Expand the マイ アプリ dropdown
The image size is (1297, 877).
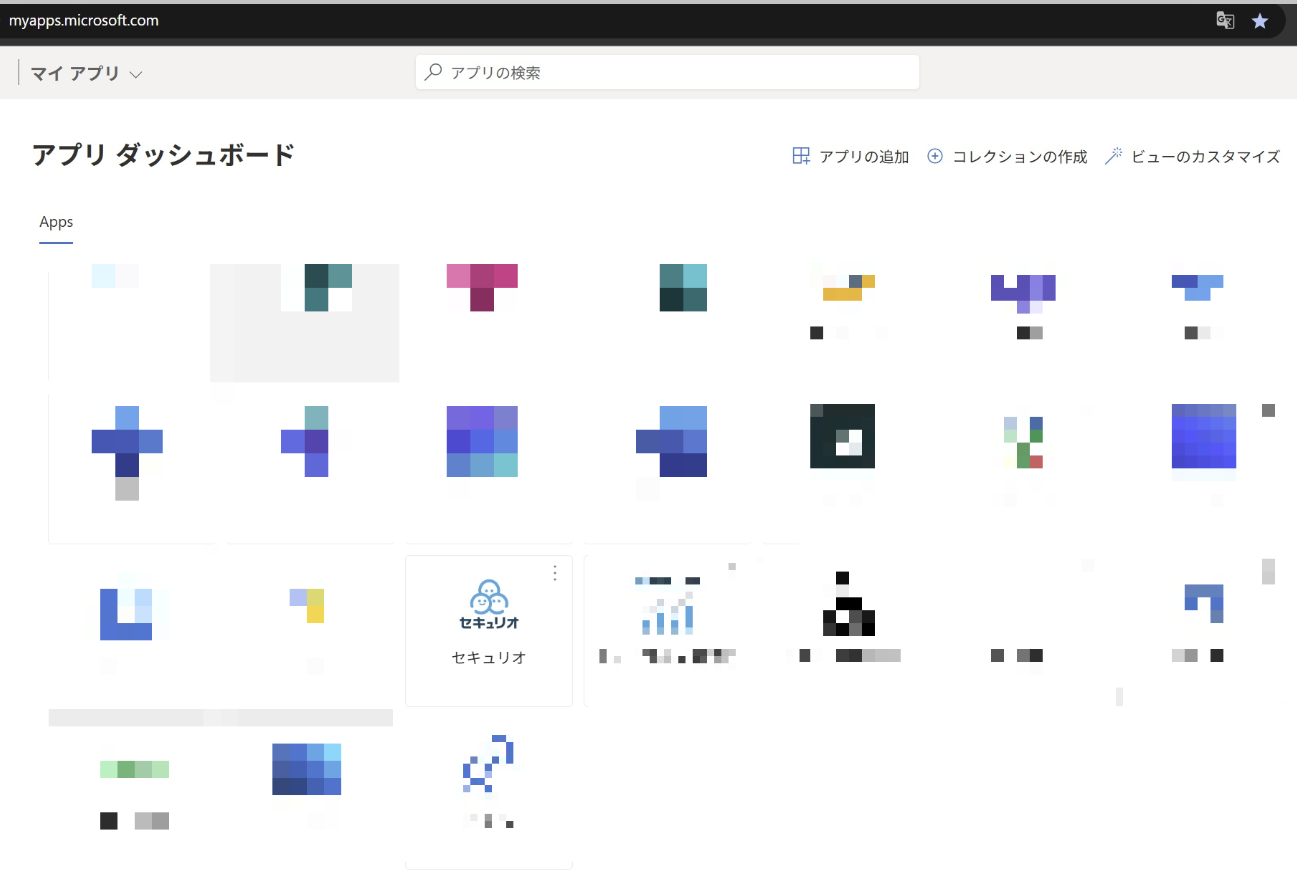[x=86, y=73]
